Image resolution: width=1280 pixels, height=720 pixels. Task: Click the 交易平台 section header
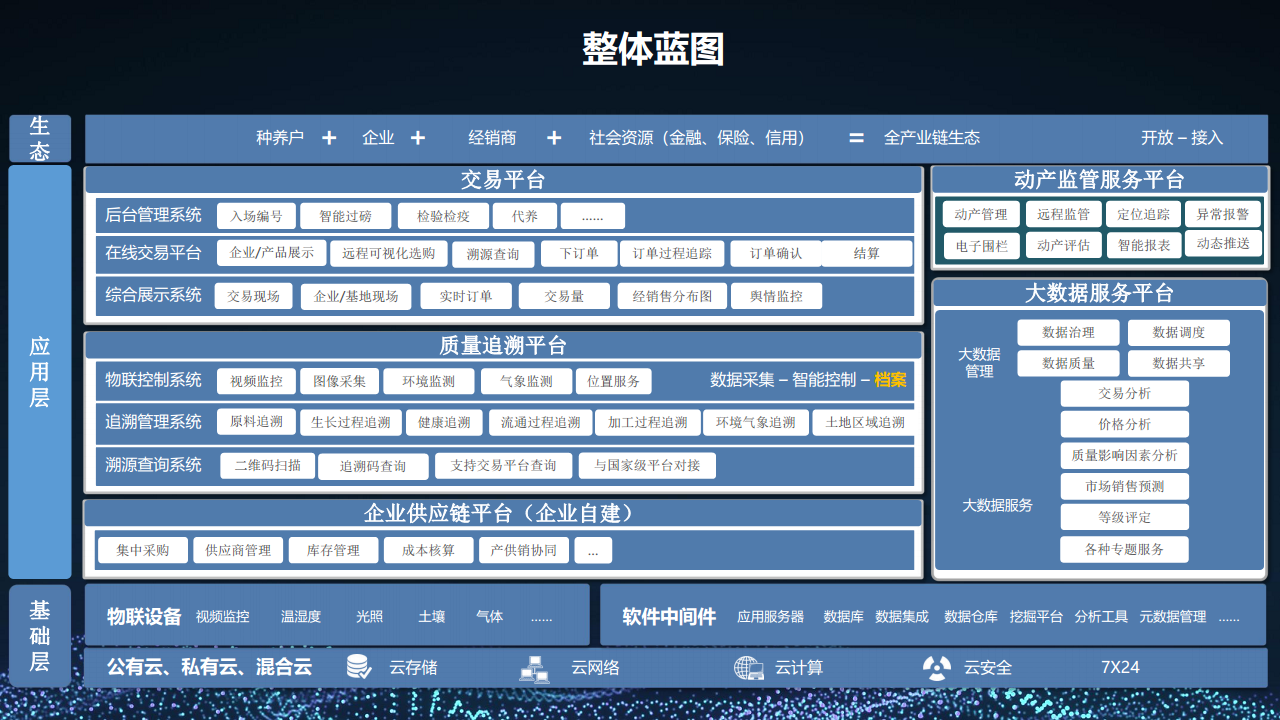coord(503,180)
